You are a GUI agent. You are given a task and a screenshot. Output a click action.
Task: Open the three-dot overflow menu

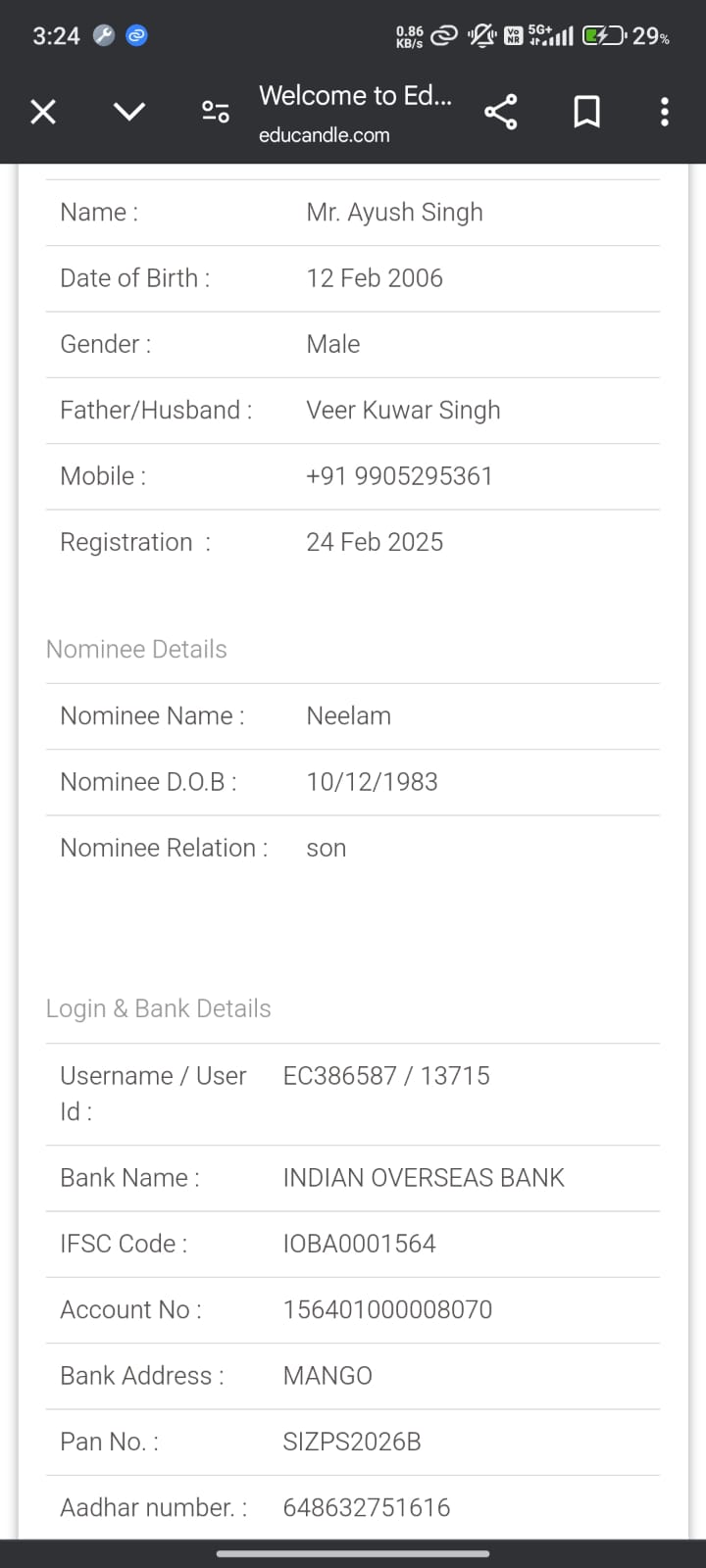click(665, 112)
